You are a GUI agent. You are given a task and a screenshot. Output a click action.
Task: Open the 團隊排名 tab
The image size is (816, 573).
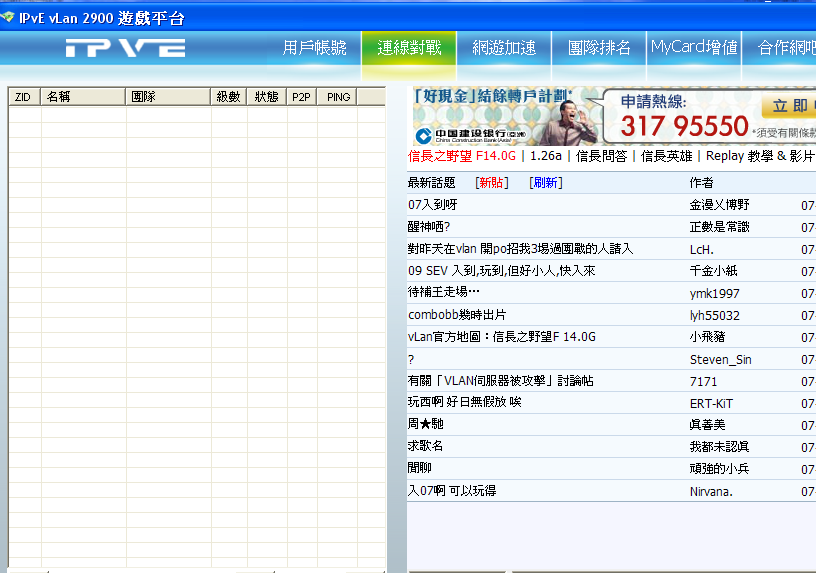(599, 48)
